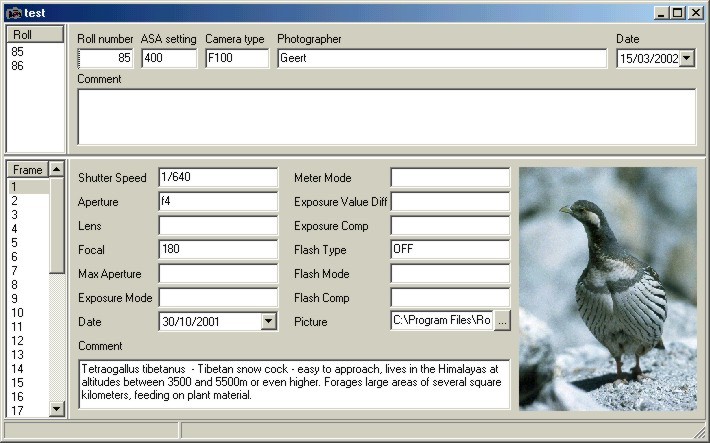Select frame 7 in the Frame list
Image resolution: width=710 pixels, height=443 pixels.
coord(28,271)
